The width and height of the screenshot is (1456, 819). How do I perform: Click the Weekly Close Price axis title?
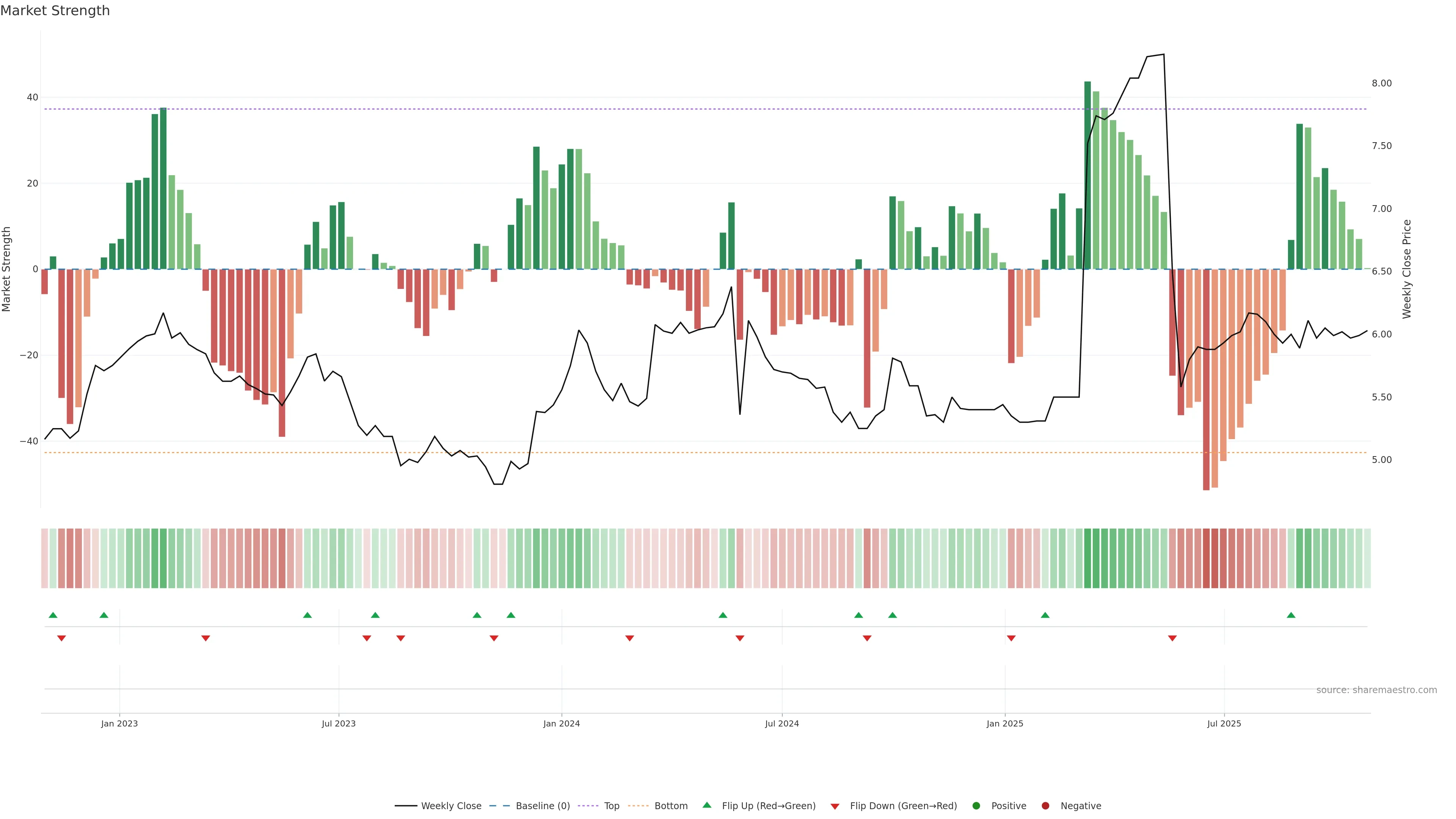[x=1407, y=269]
